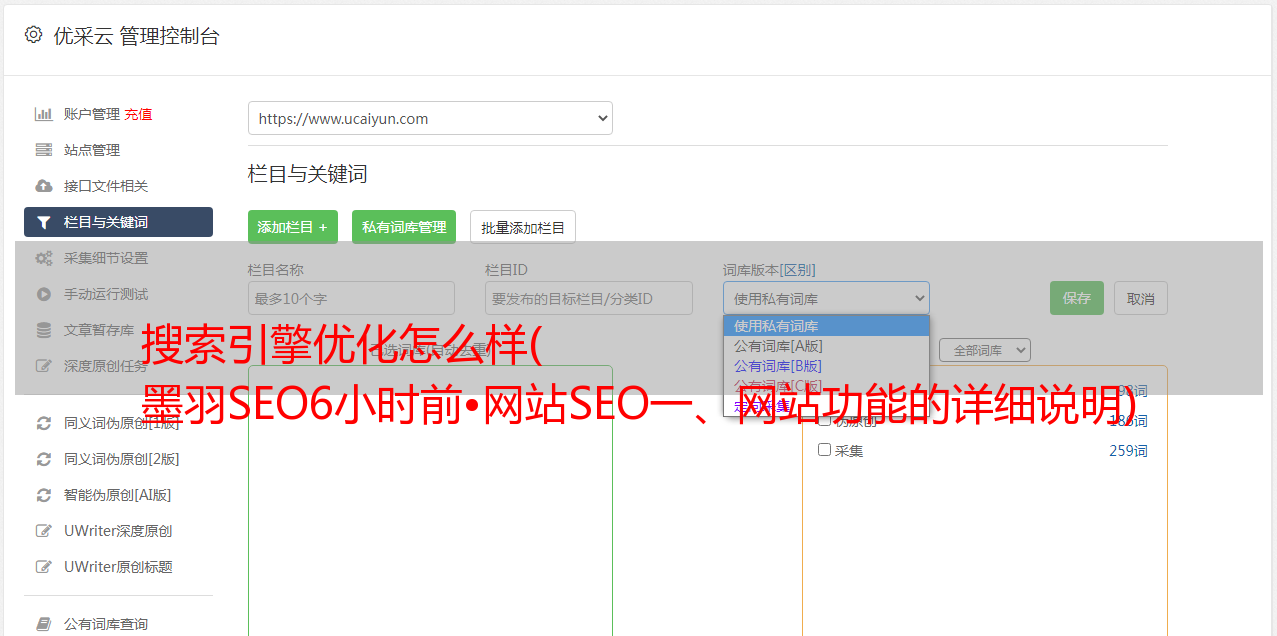Click the gear icon beside 优采云 管理控制台

tap(34, 35)
